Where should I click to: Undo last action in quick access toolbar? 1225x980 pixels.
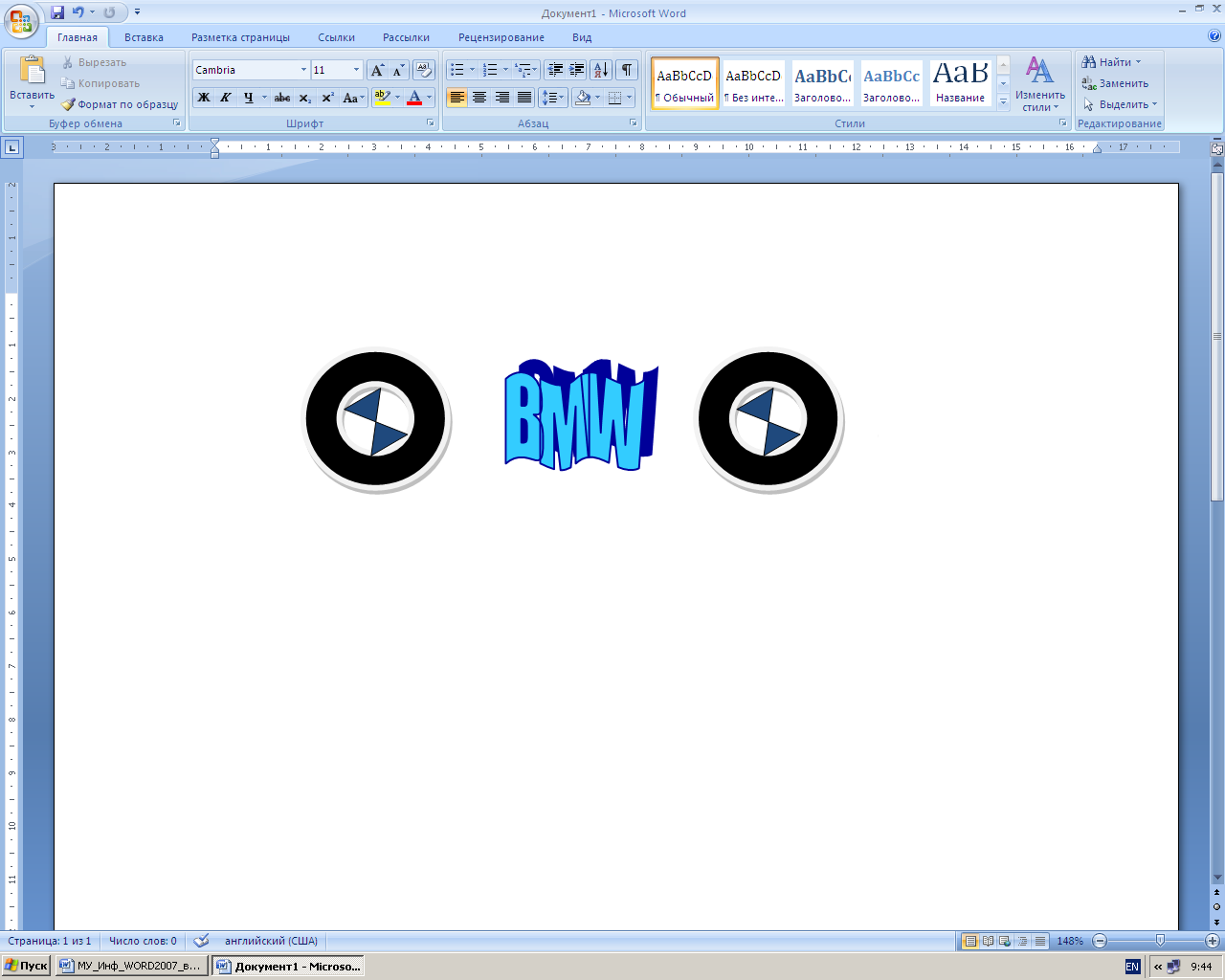(78, 12)
